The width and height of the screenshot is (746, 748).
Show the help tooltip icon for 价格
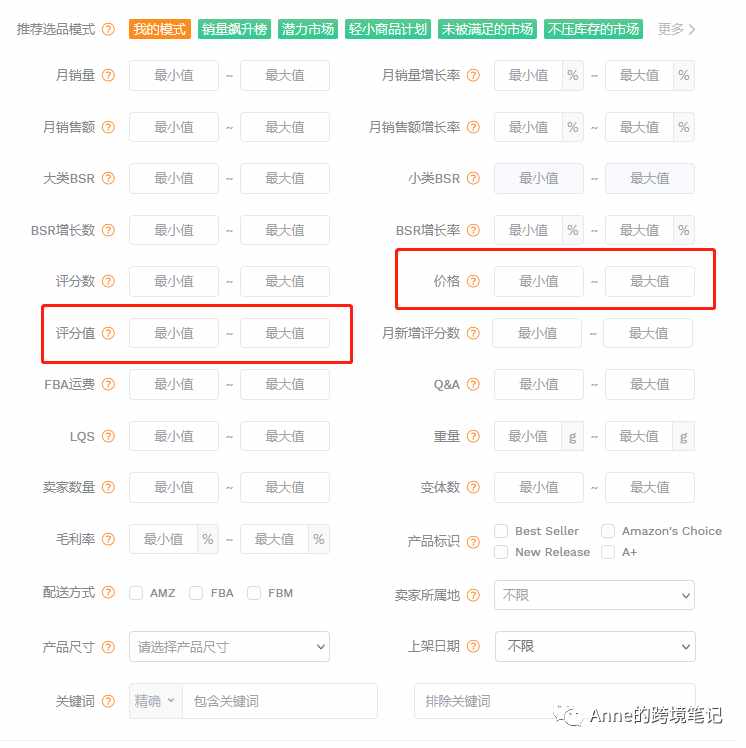tap(473, 281)
